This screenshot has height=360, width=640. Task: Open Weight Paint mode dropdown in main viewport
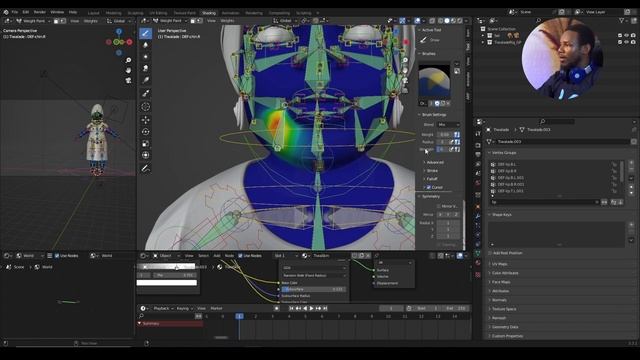pyautogui.click(x=169, y=21)
